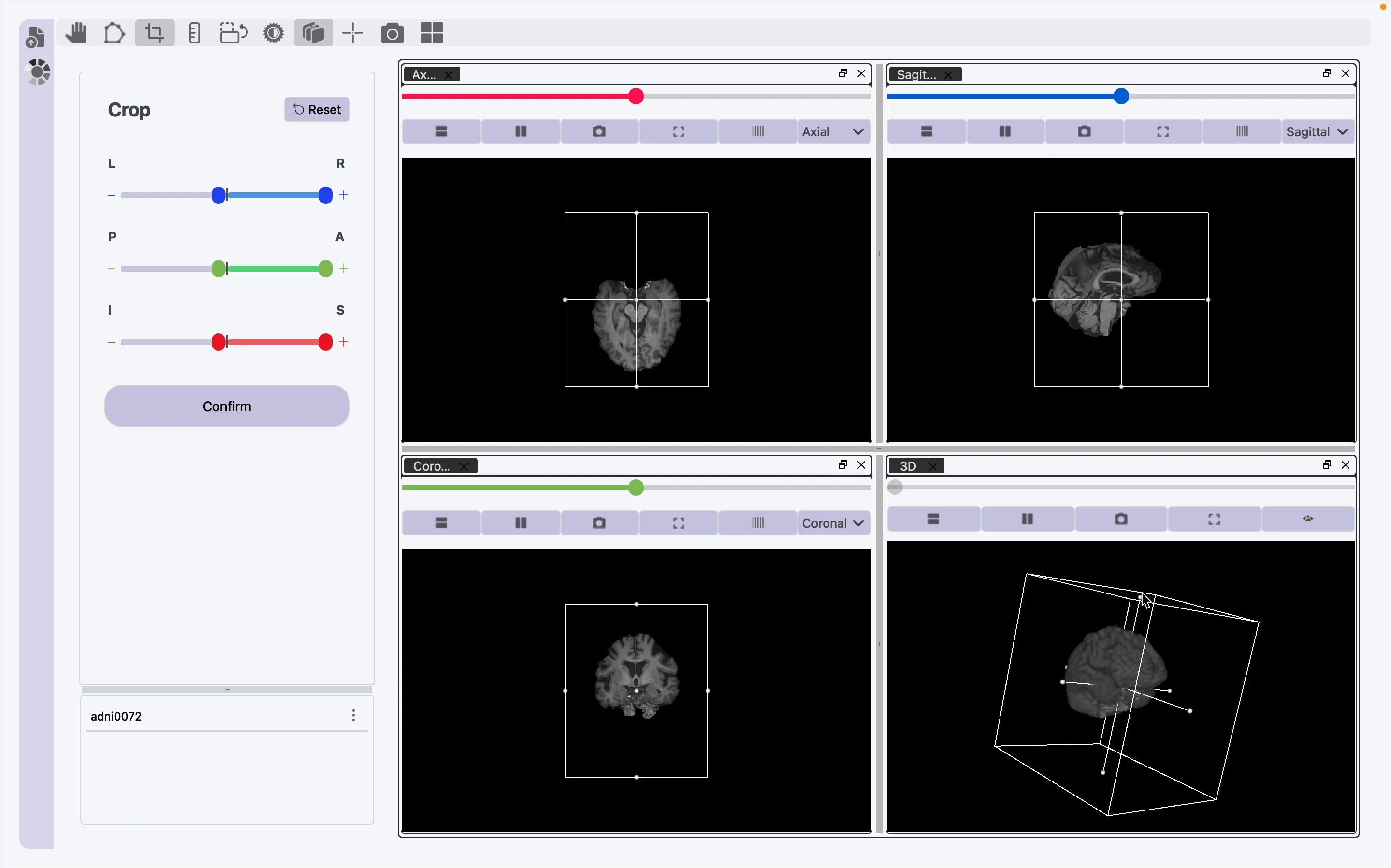
Task: Open the Sagittal orientation dropdown
Action: click(1317, 132)
